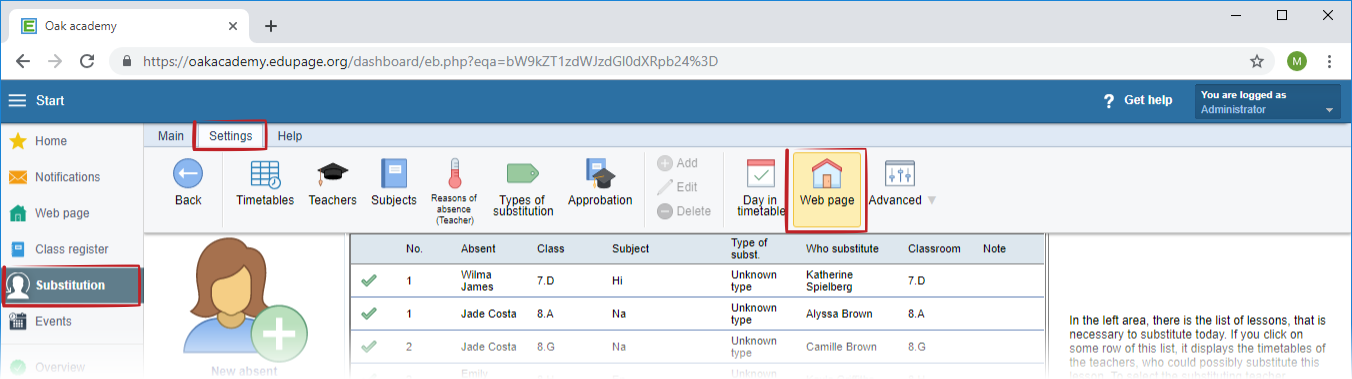Click the Subject column header

[630, 249]
